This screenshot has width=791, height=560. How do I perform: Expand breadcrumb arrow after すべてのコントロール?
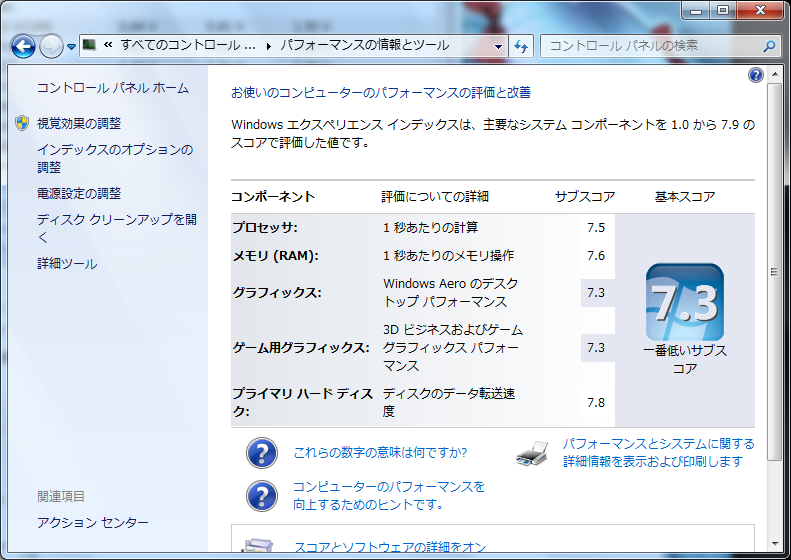pos(268,46)
